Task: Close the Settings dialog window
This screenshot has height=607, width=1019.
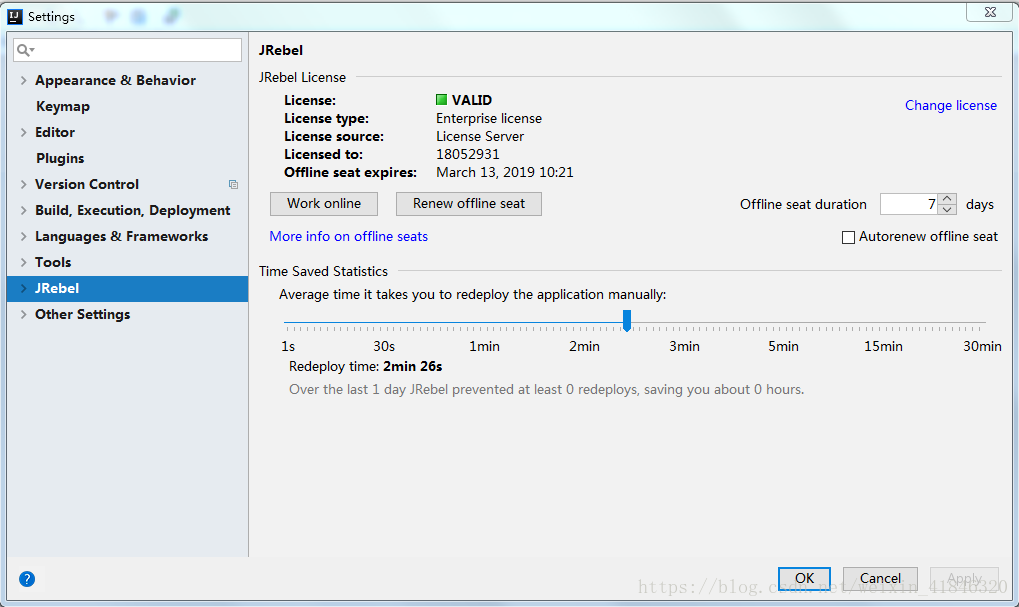Action: [989, 12]
